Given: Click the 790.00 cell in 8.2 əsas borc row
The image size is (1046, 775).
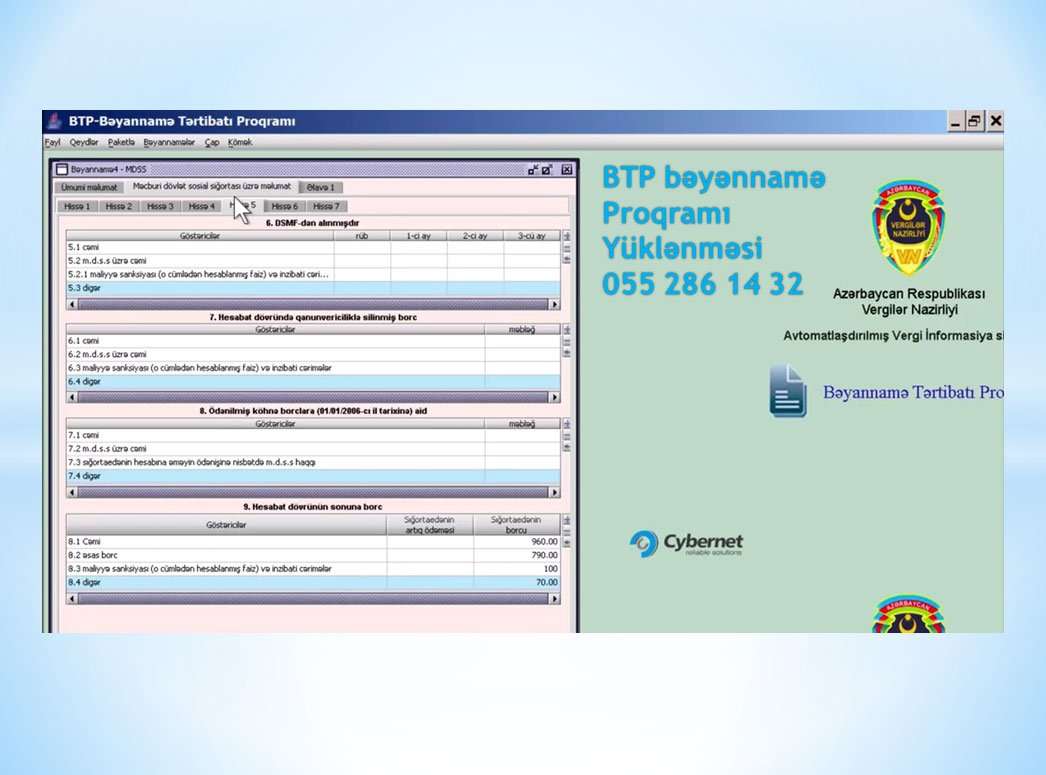Looking at the screenshot, I should point(517,555).
